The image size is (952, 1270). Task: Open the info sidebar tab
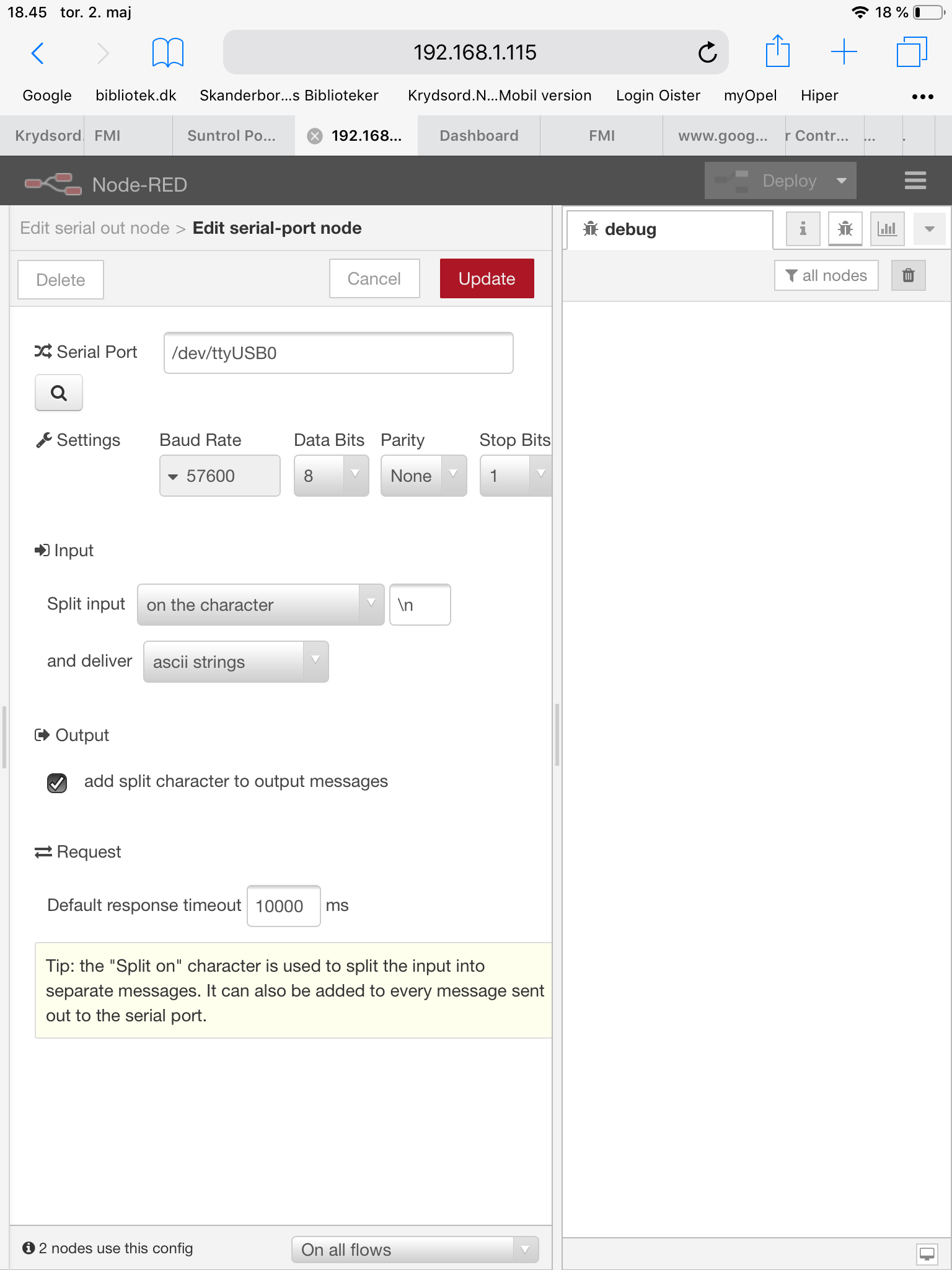point(803,229)
